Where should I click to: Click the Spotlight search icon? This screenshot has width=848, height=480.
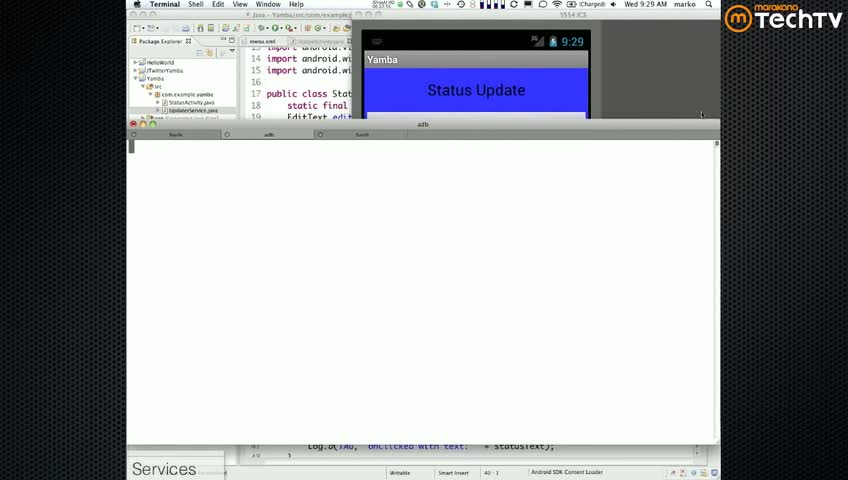(x=708, y=4)
